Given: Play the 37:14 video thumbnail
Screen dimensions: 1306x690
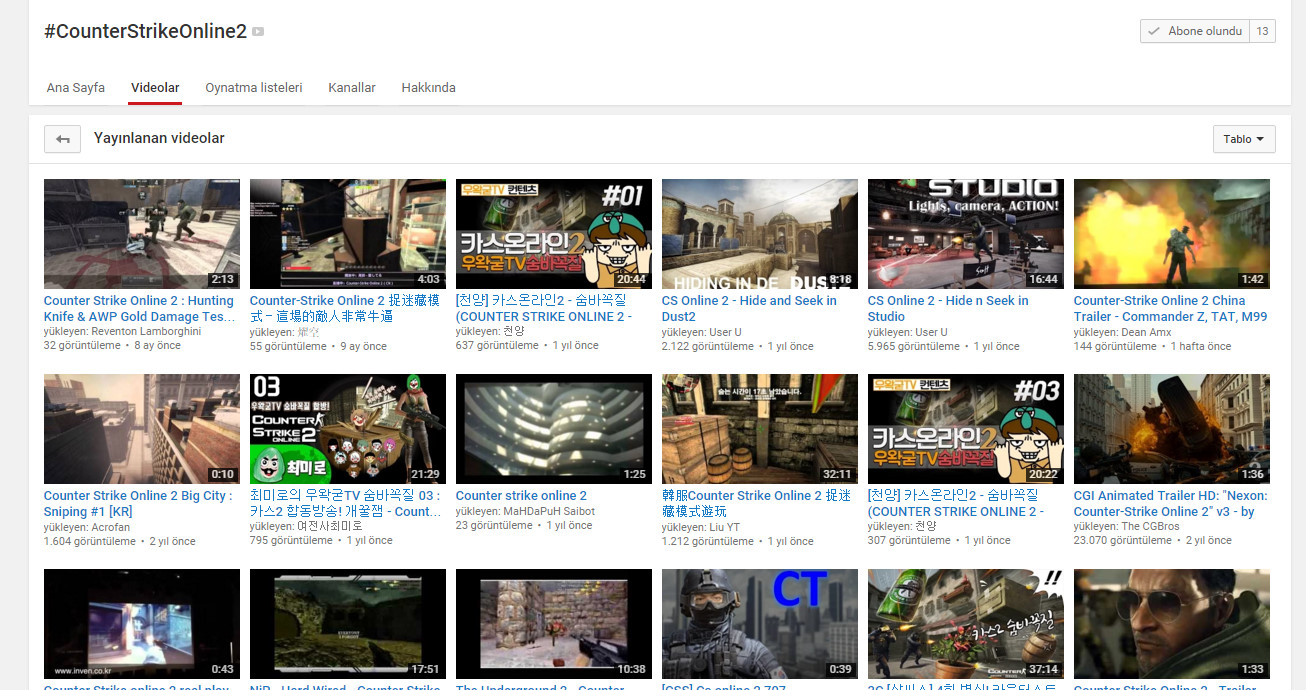Looking at the screenshot, I should 966,624.
